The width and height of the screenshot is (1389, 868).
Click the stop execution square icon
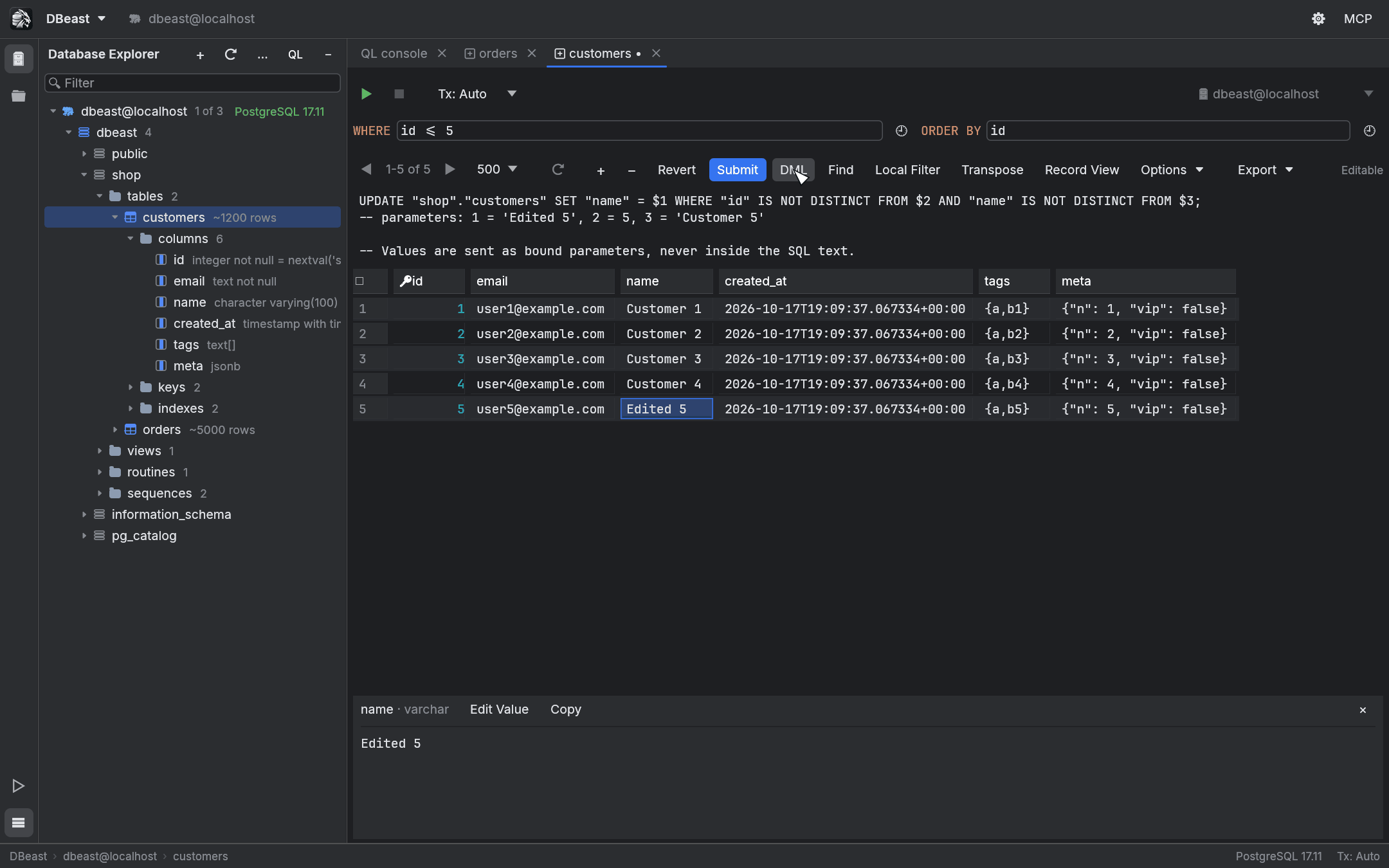coord(399,94)
